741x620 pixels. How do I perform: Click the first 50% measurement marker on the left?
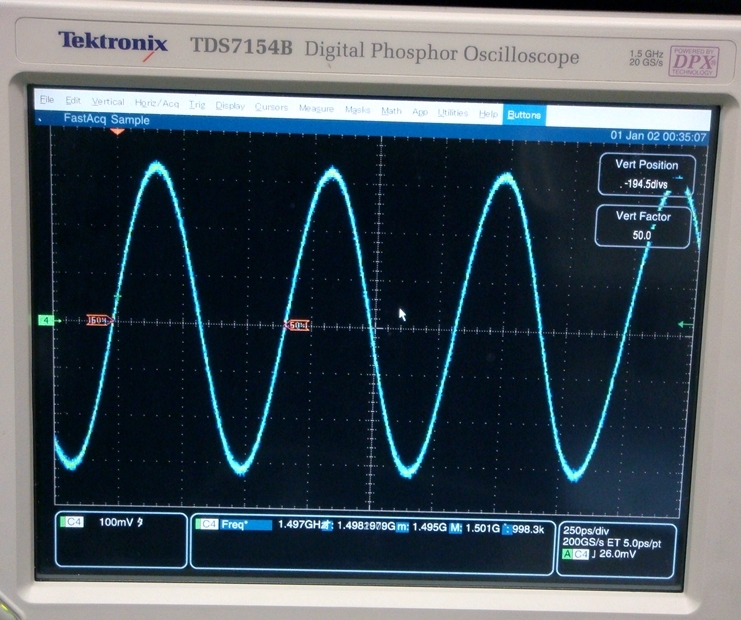[x=99, y=320]
